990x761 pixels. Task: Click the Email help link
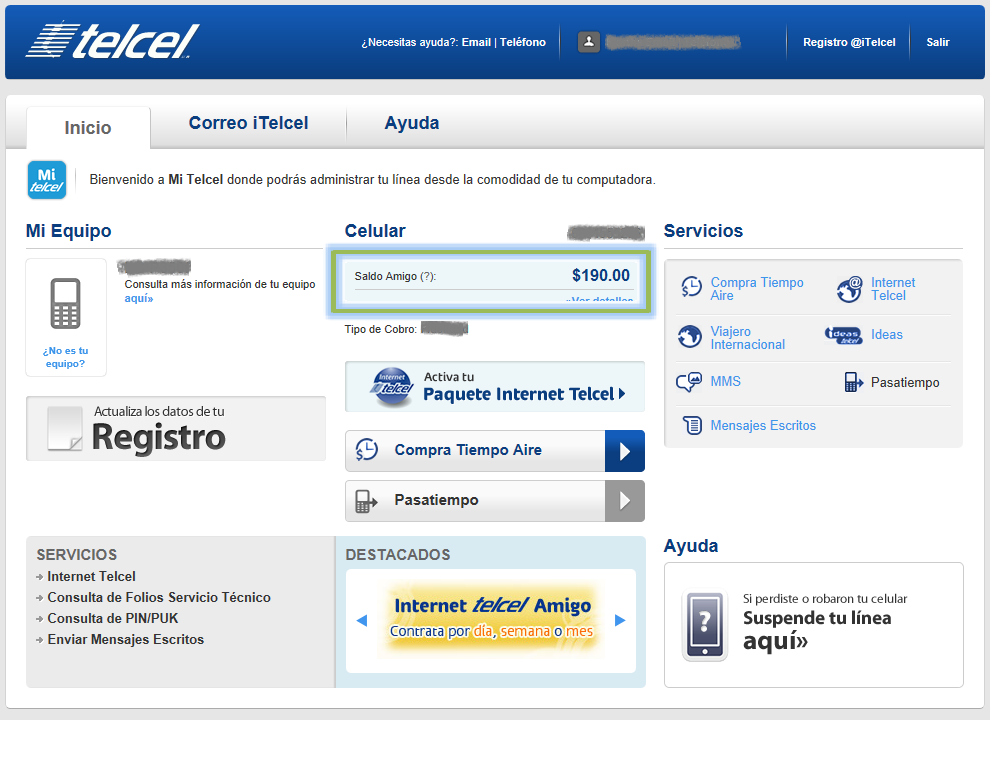476,42
